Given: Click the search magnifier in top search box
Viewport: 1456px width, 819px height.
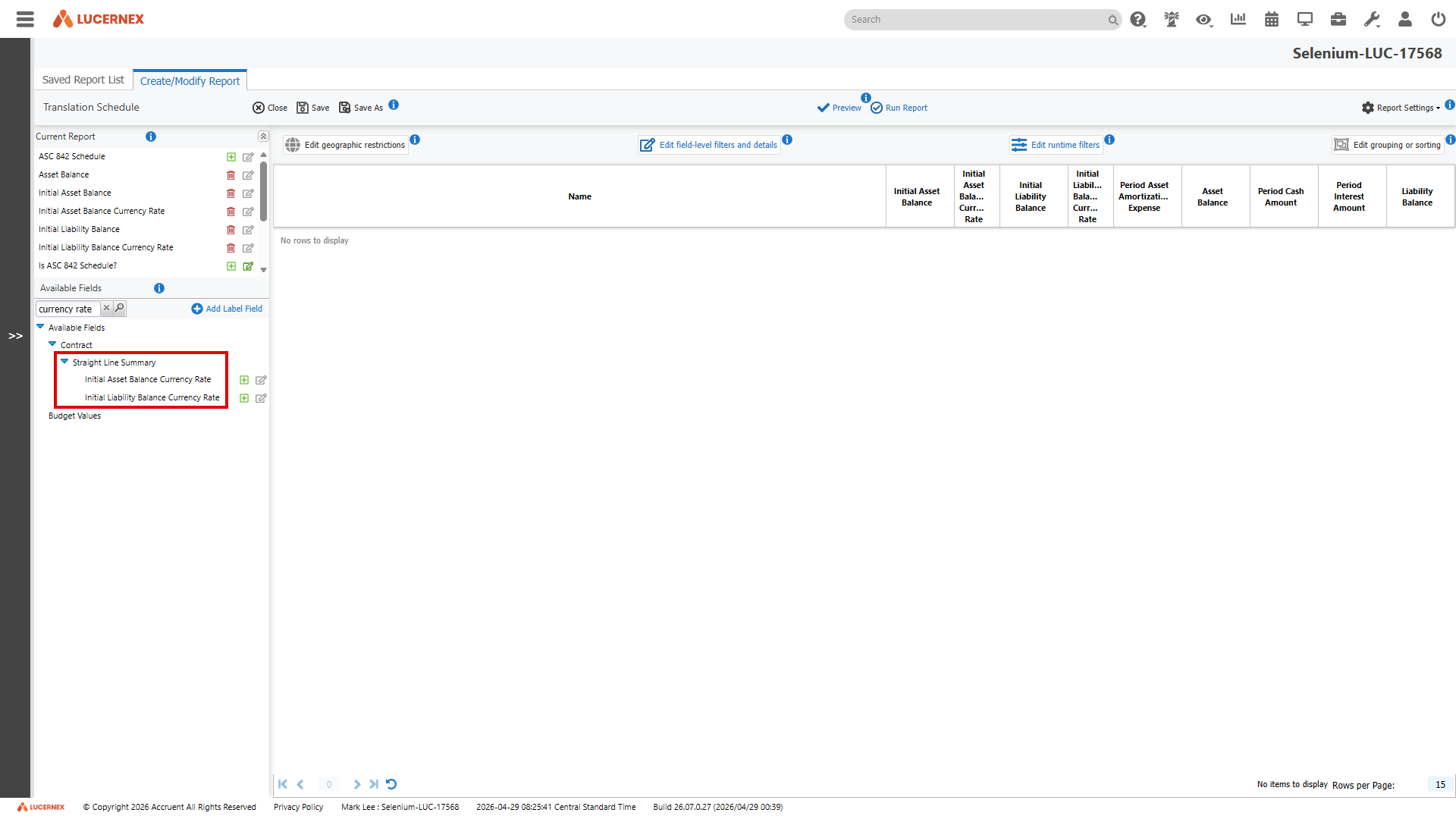Looking at the screenshot, I should pyautogui.click(x=1112, y=20).
